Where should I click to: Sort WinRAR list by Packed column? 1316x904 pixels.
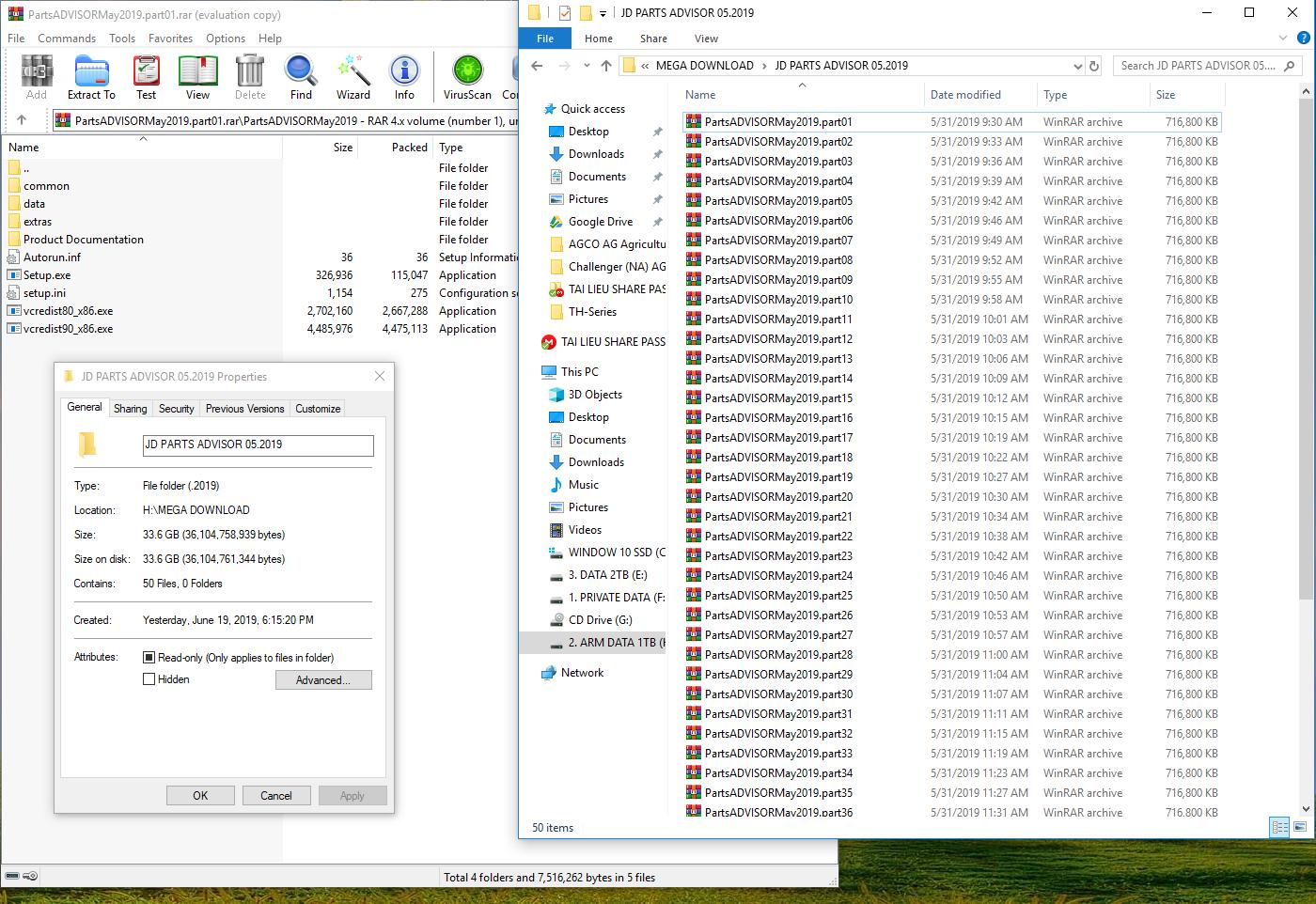pos(395,148)
